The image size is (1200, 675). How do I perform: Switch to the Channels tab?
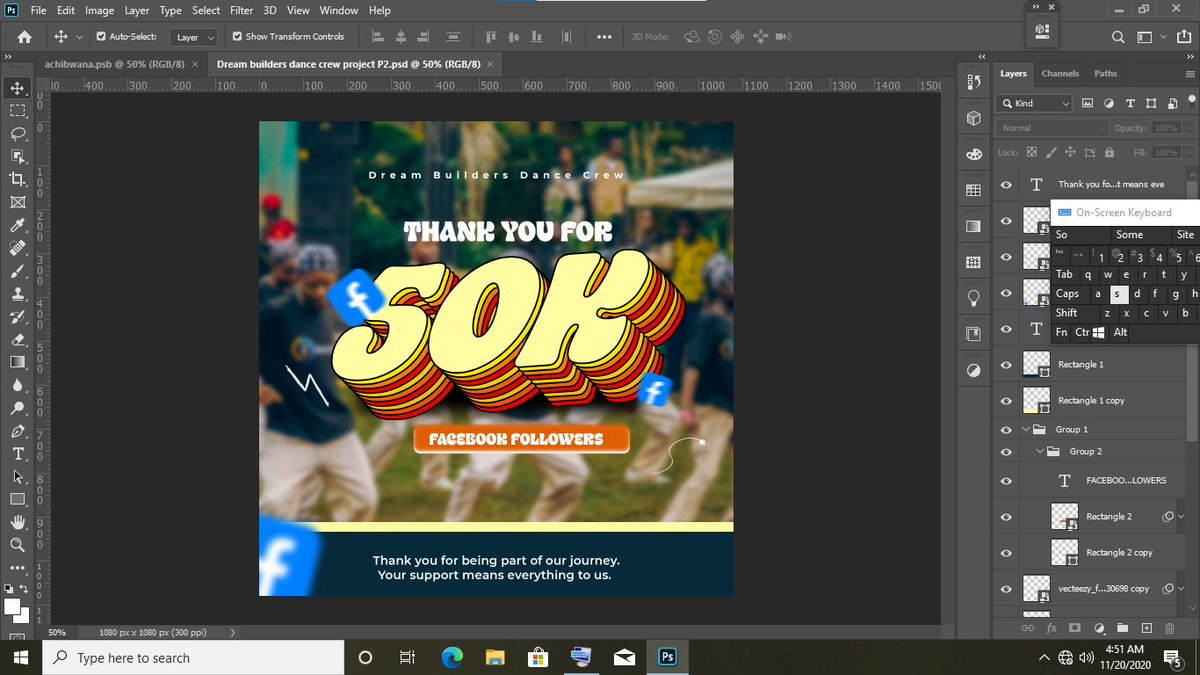pos(1060,73)
